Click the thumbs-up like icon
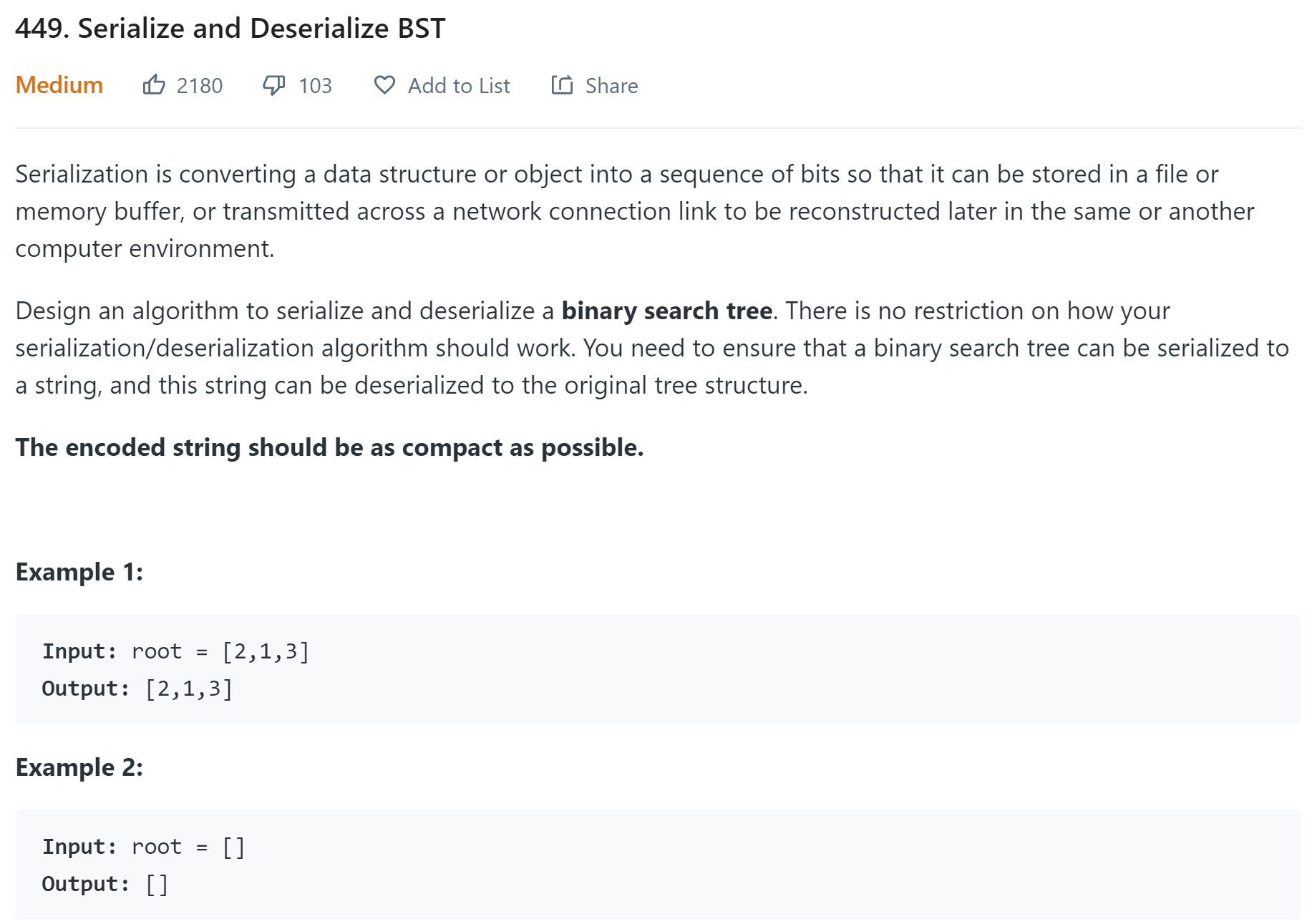 [x=154, y=85]
